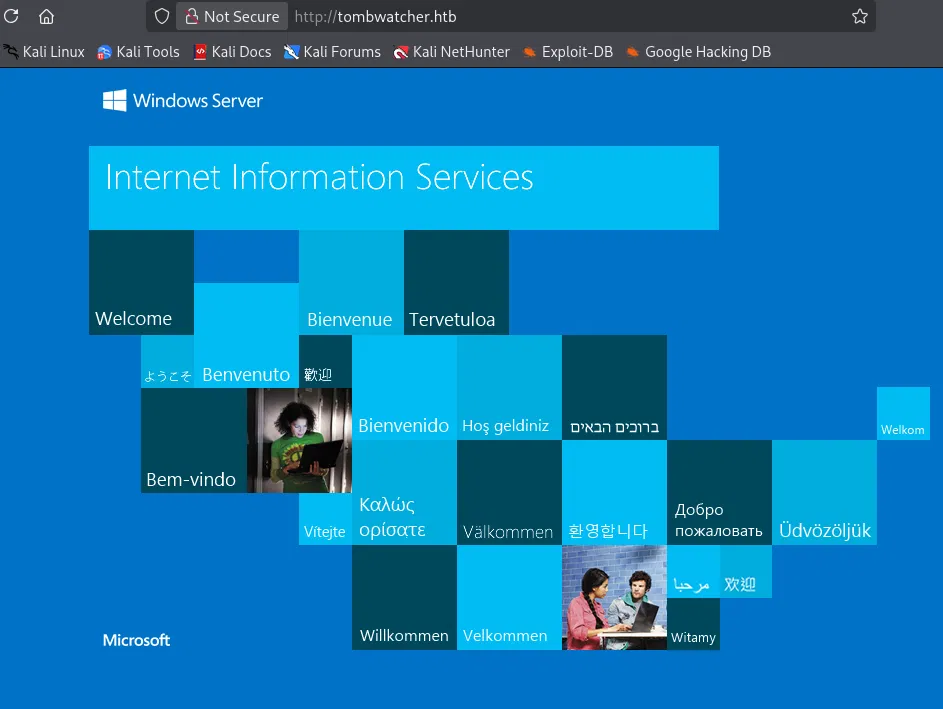This screenshot has width=943, height=709.
Task: Click the Tervetuloa tile
Action: tap(456, 282)
